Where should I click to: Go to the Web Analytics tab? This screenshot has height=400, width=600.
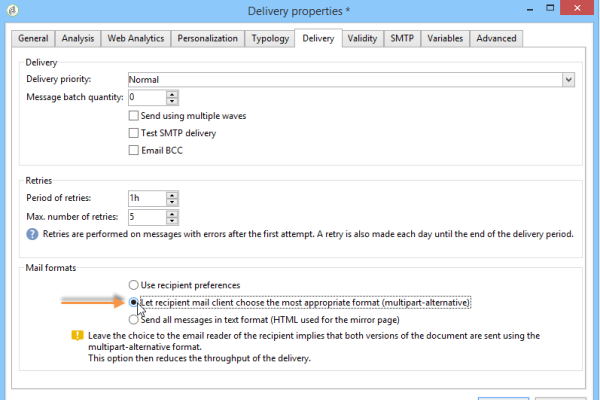137,39
